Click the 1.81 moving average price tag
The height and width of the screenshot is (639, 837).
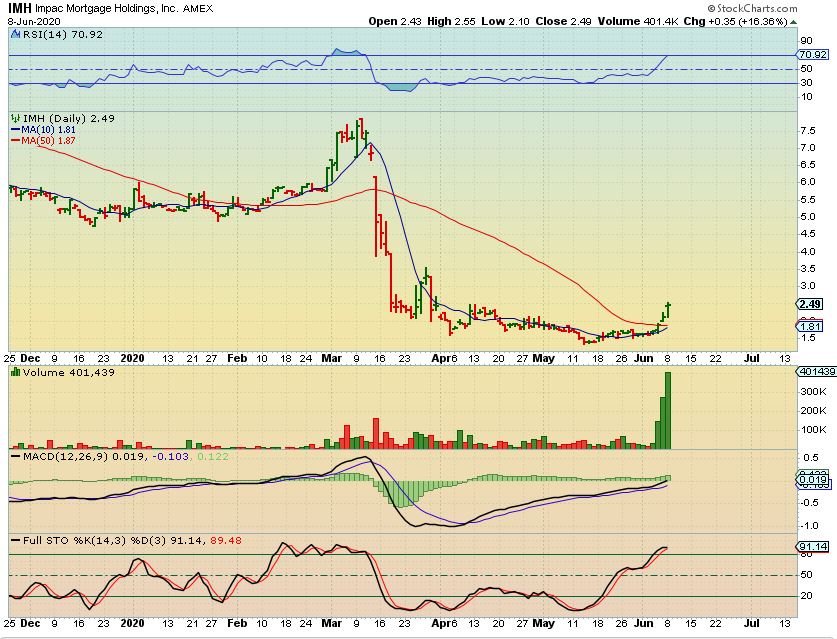810,326
